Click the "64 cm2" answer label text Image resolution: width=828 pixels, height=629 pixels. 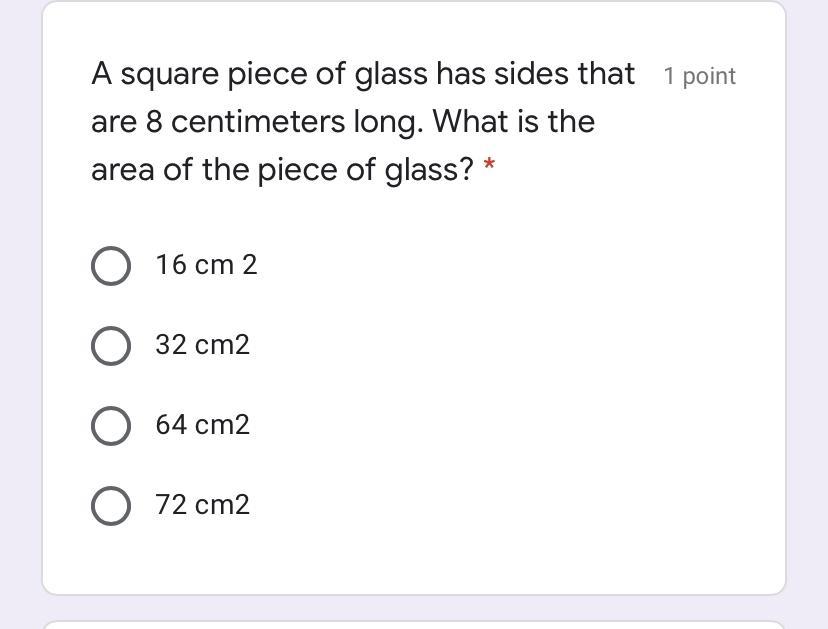pos(202,425)
